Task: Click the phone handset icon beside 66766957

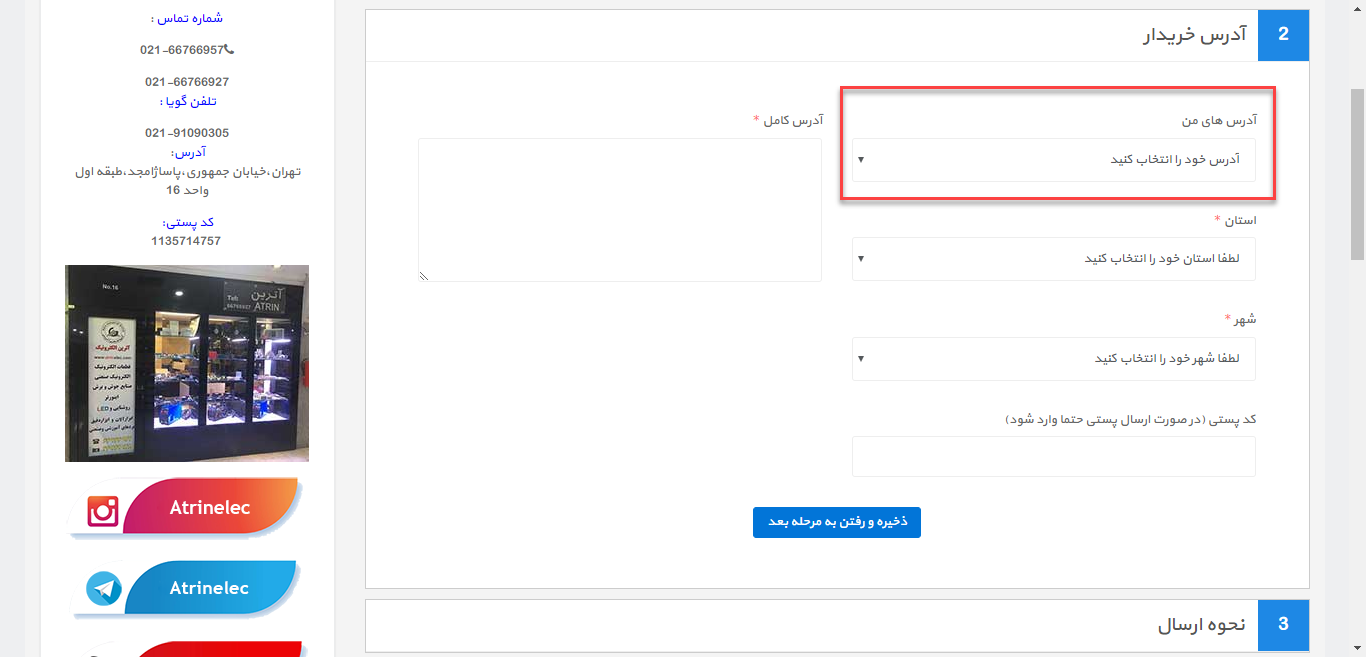Action: point(229,49)
